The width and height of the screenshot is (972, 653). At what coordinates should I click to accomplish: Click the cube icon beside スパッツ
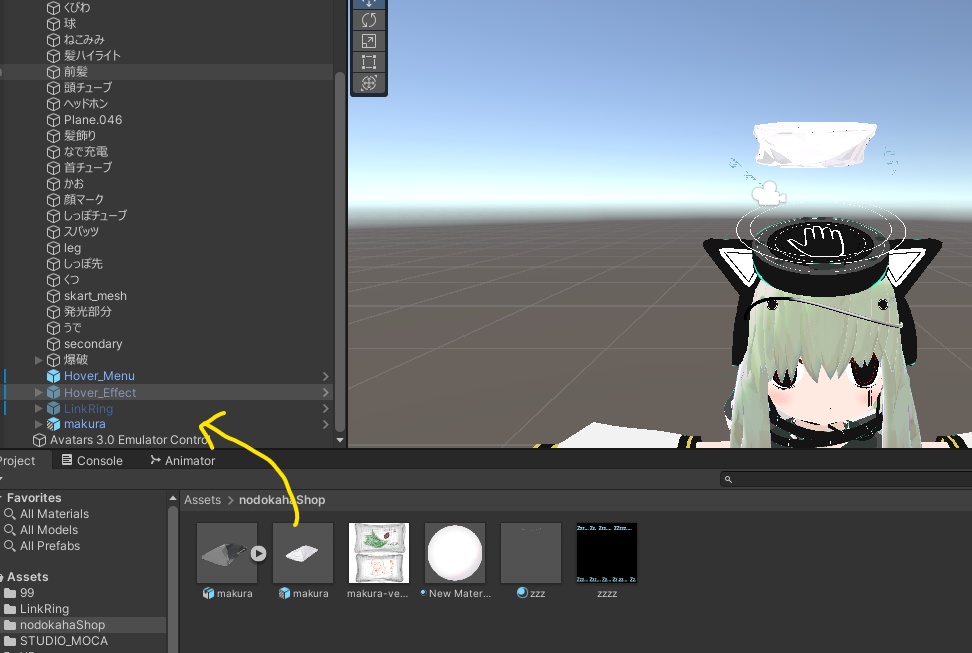tap(53, 233)
